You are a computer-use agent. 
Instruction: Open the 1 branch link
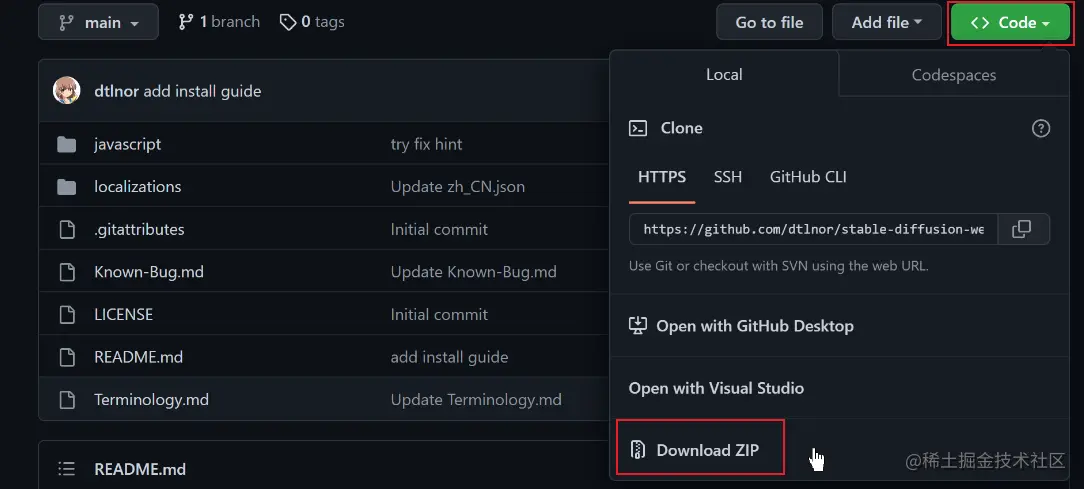pos(219,22)
